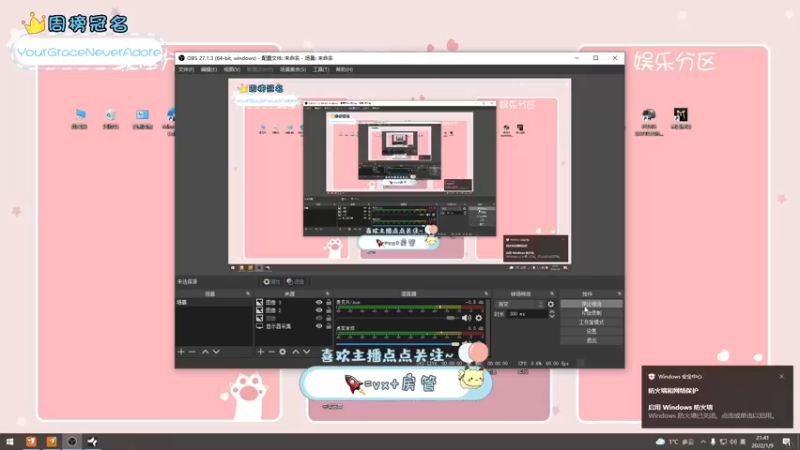The height and width of the screenshot is (450, 800).
Task: Select 图像 3 in the sources list
Action: (x=273, y=303)
